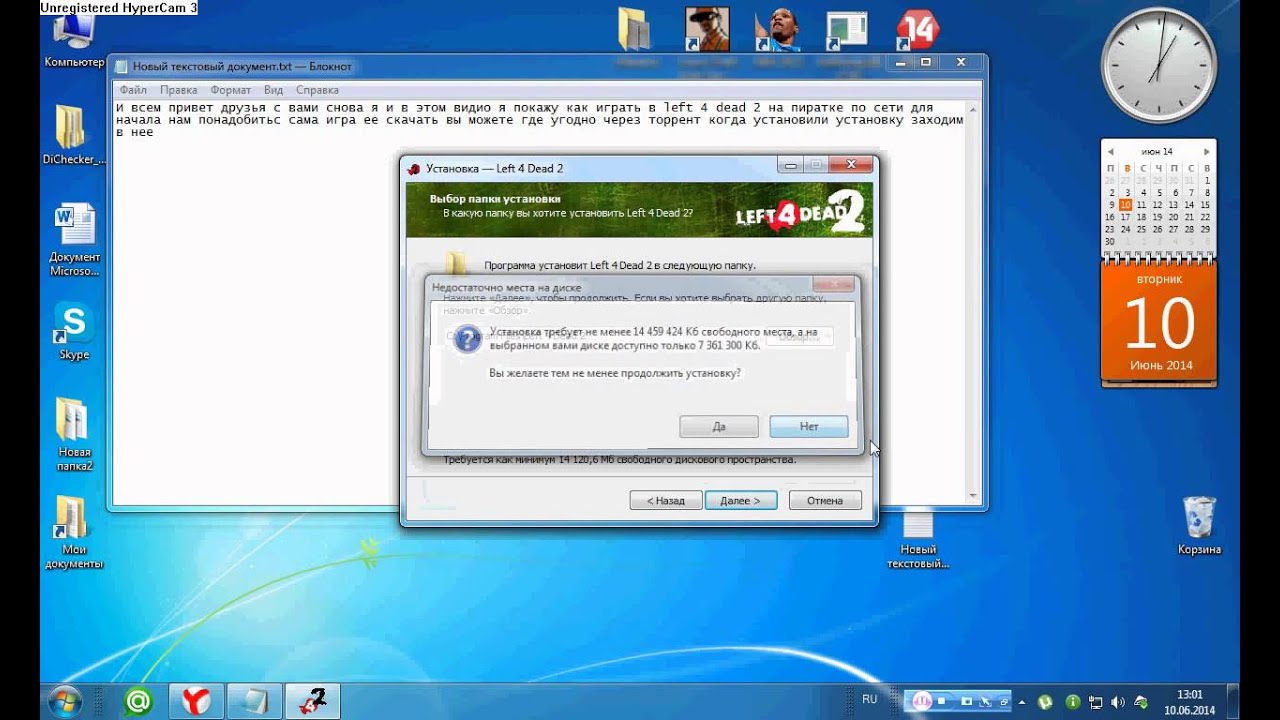Restore HyperCam window from its mini toolbar
Screen dimensions: 1280x720
click(1004, 702)
